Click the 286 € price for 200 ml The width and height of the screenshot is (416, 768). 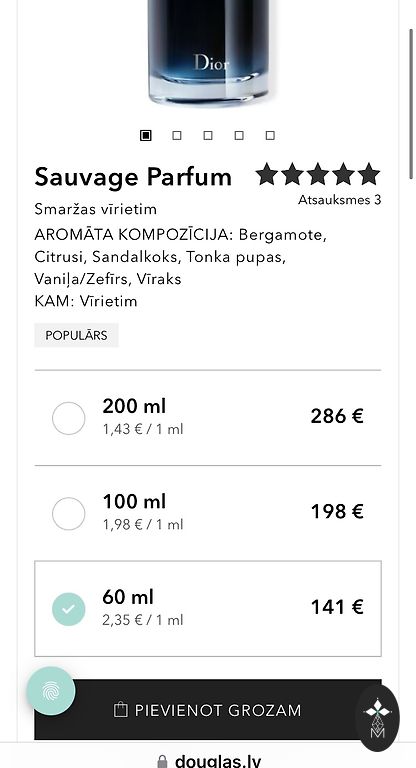tap(337, 416)
